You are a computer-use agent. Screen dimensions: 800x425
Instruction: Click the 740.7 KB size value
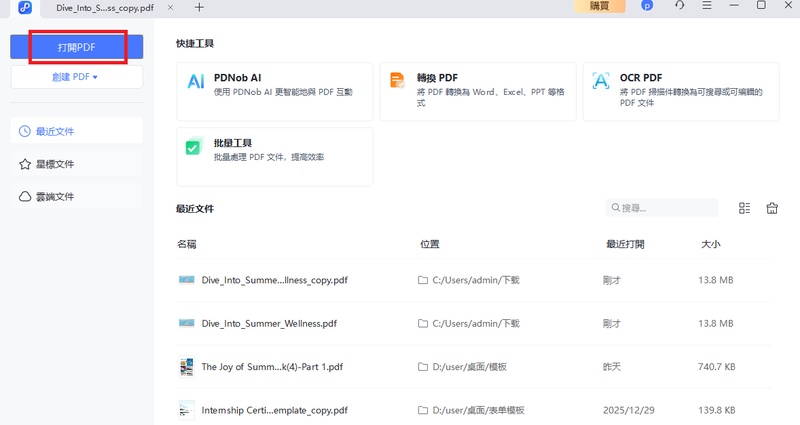716,367
